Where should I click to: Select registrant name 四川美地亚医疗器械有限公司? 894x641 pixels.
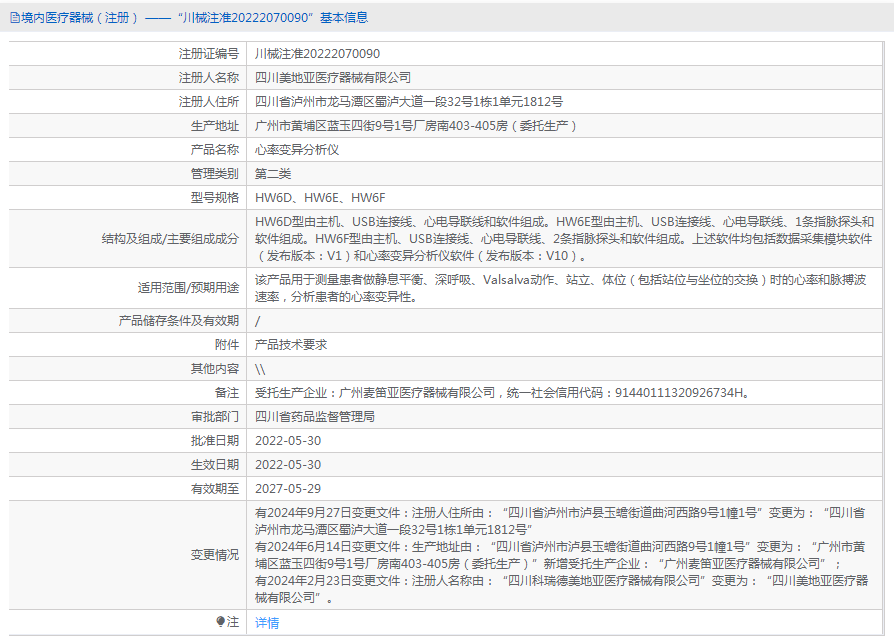pos(333,77)
